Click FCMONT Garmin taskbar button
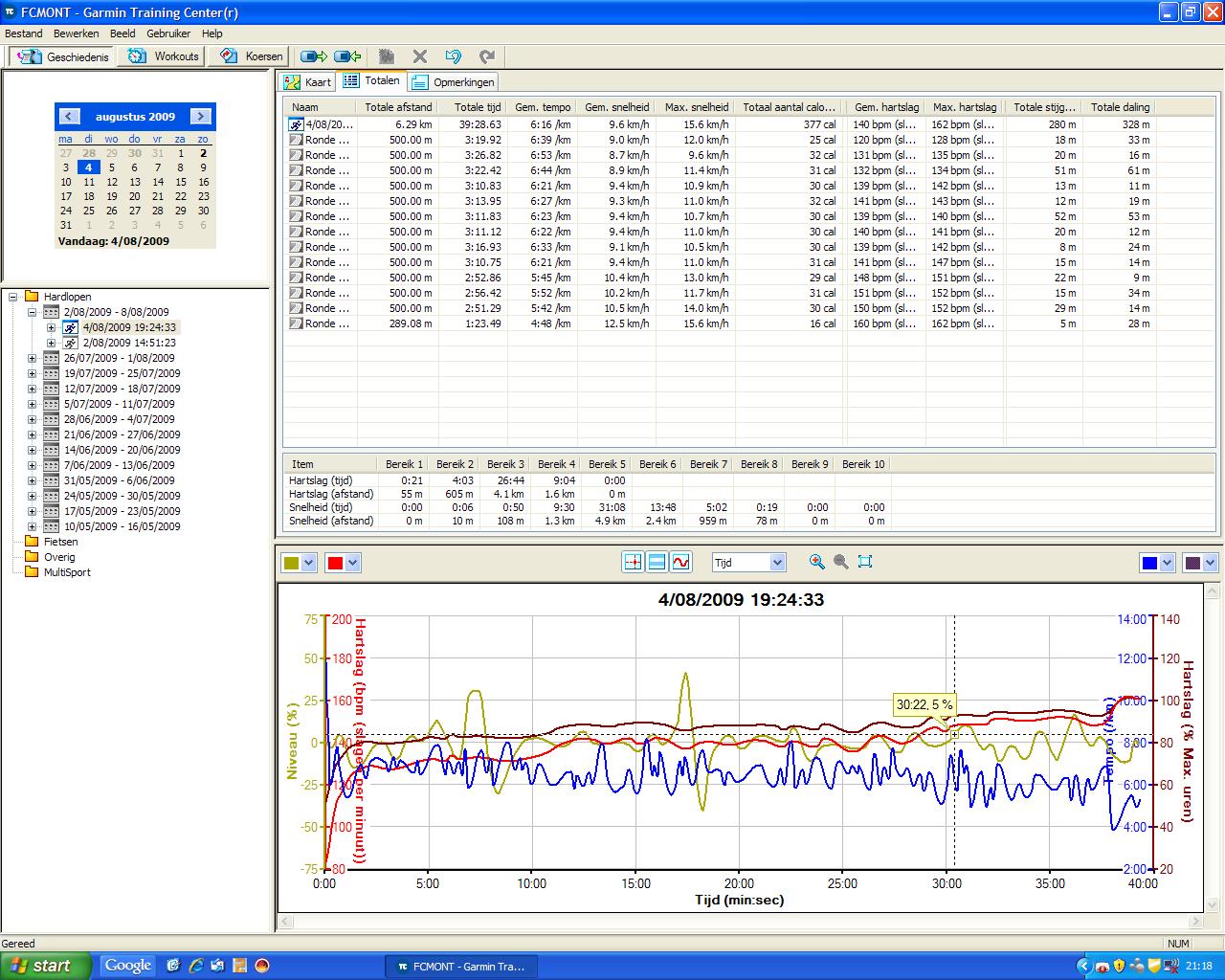Image resolution: width=1225 pixels, height=980 pixels. click(462, 967)
